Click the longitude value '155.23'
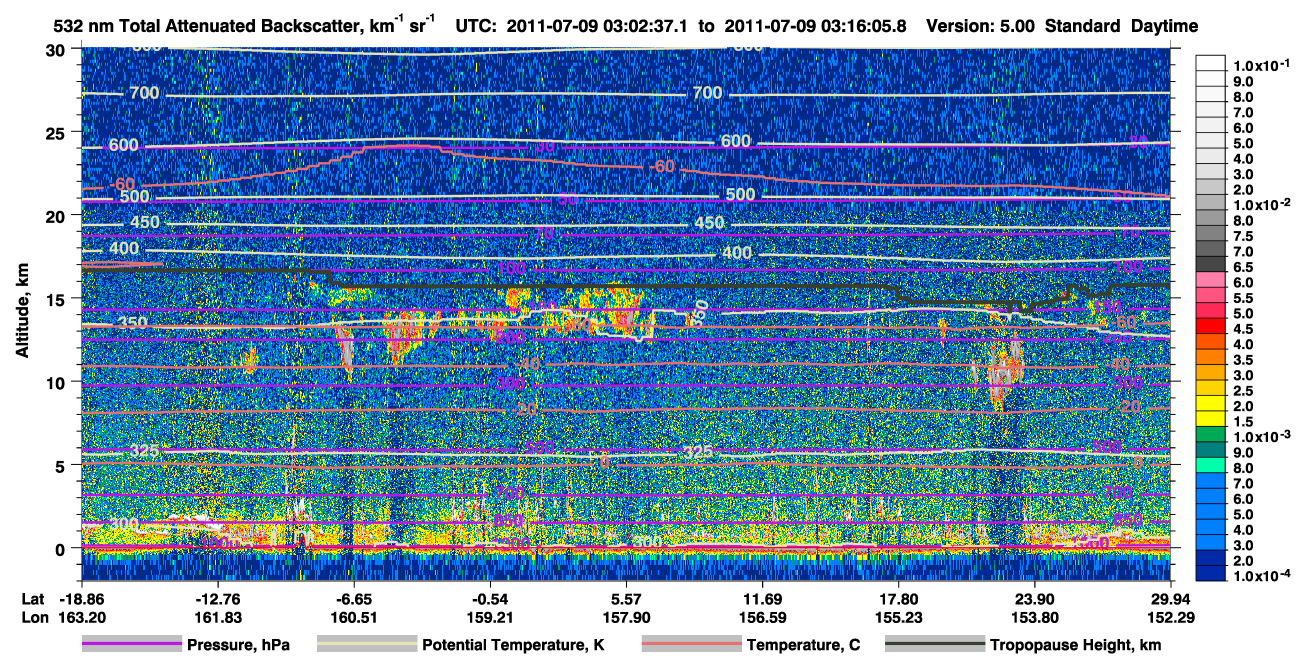Viewport: 1300px width, 667px height. click(898, 617)
